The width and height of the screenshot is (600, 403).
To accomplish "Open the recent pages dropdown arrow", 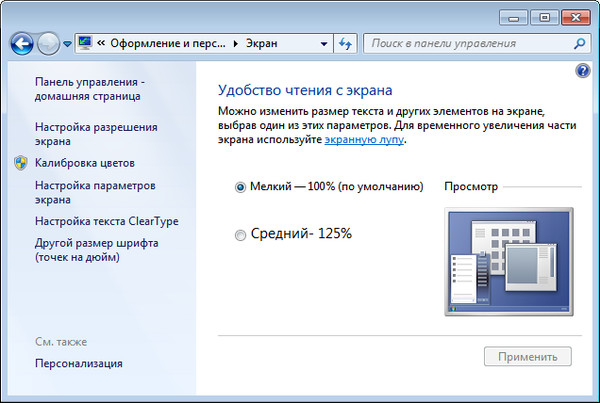I will coord(67,44).
